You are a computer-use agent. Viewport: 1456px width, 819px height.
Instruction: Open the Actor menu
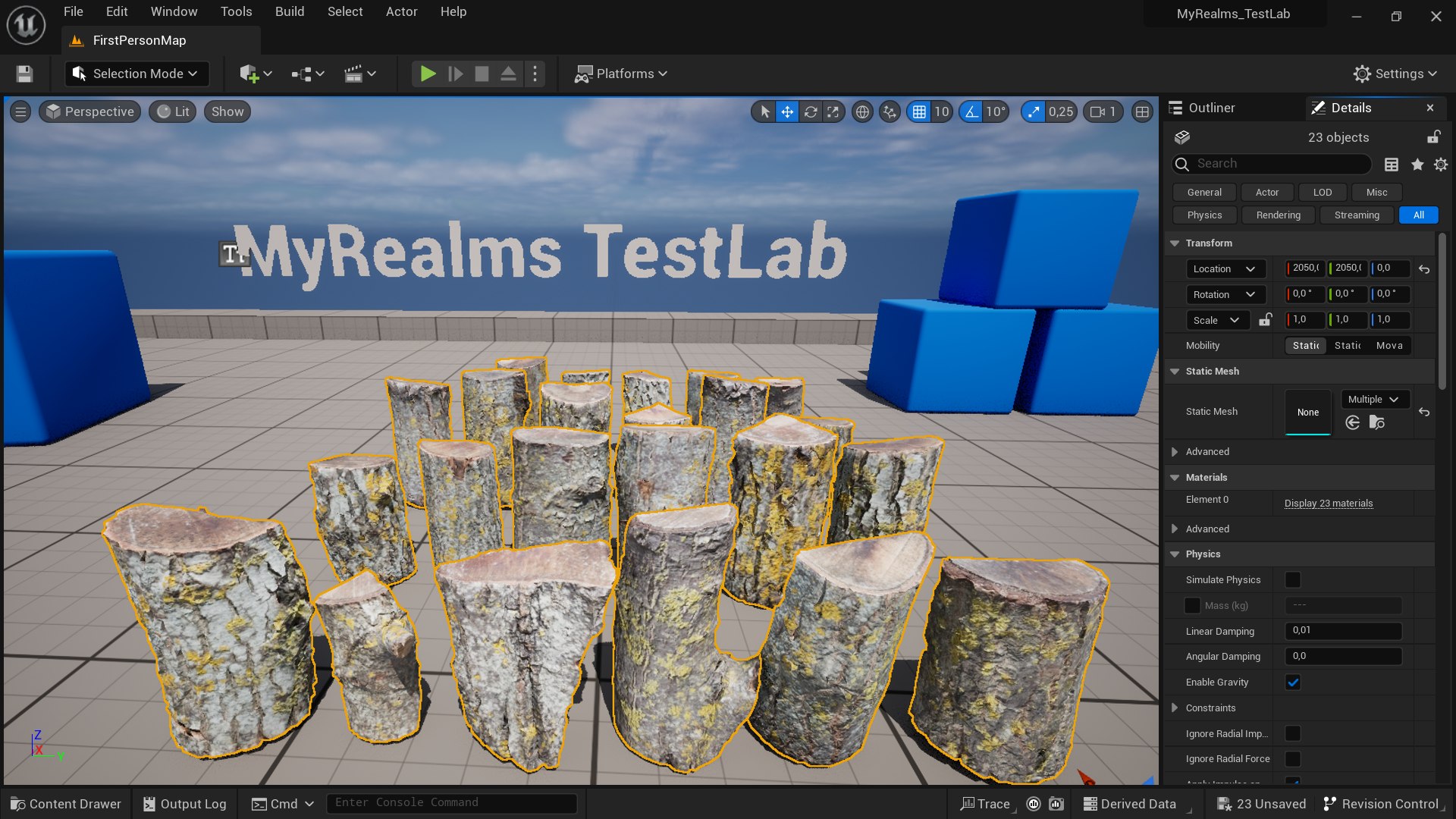point(402,11)
